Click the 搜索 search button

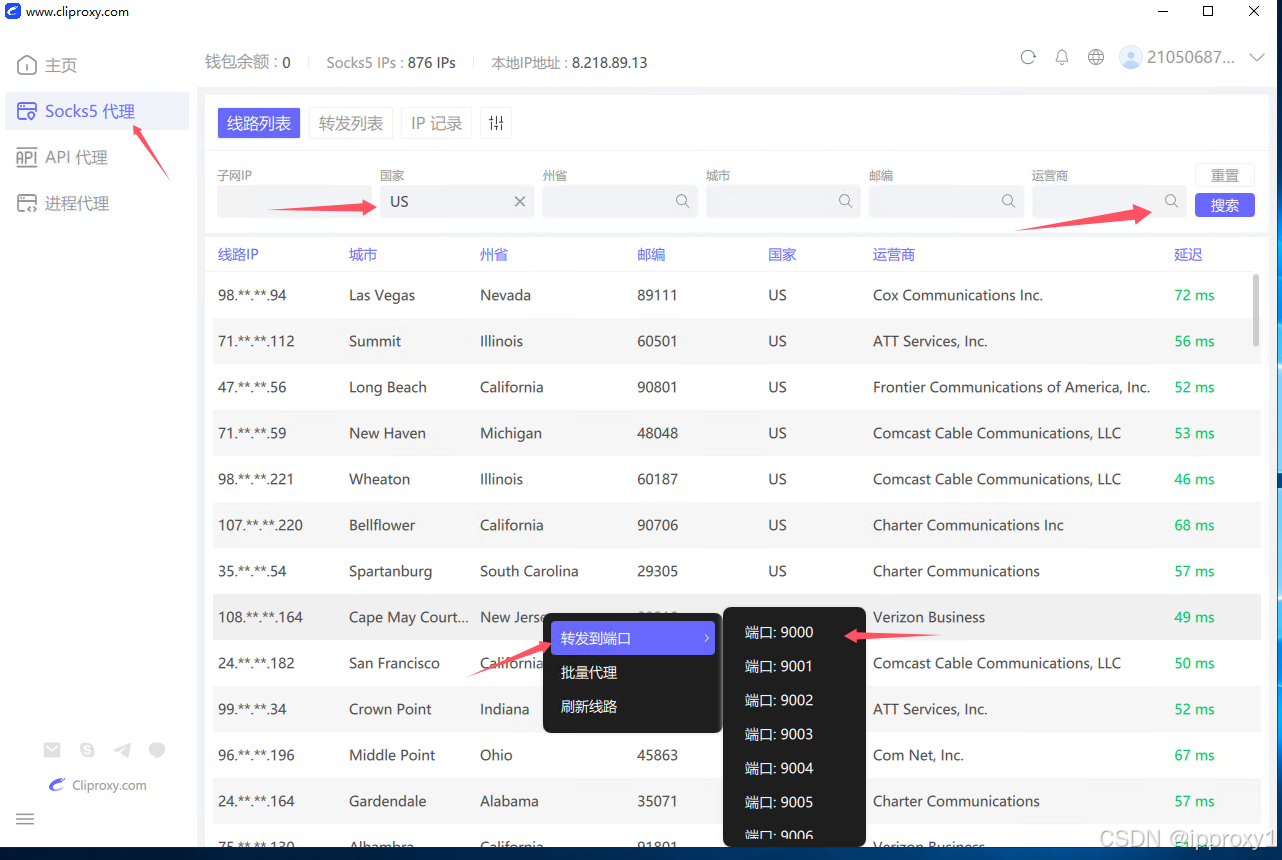1225,205
